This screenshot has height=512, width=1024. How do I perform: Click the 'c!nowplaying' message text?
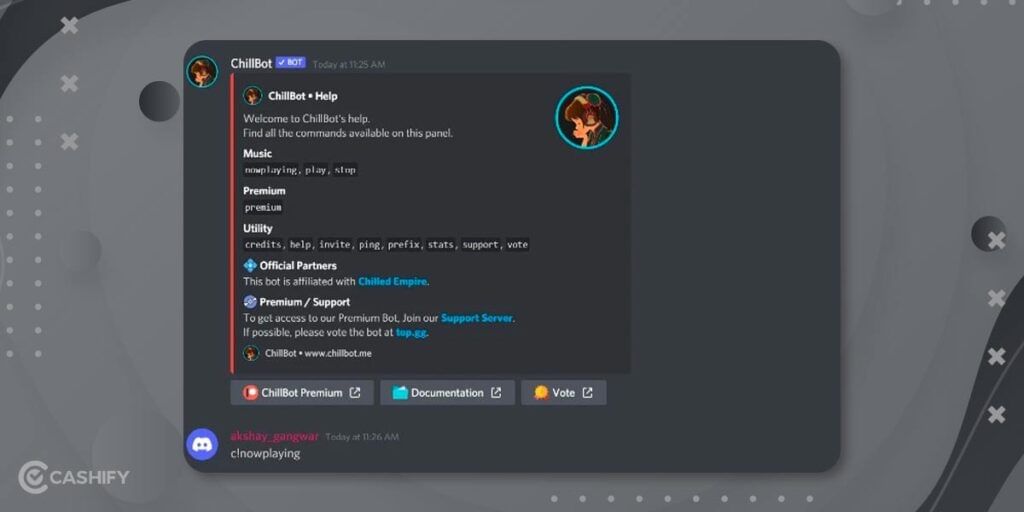point(265,453)
